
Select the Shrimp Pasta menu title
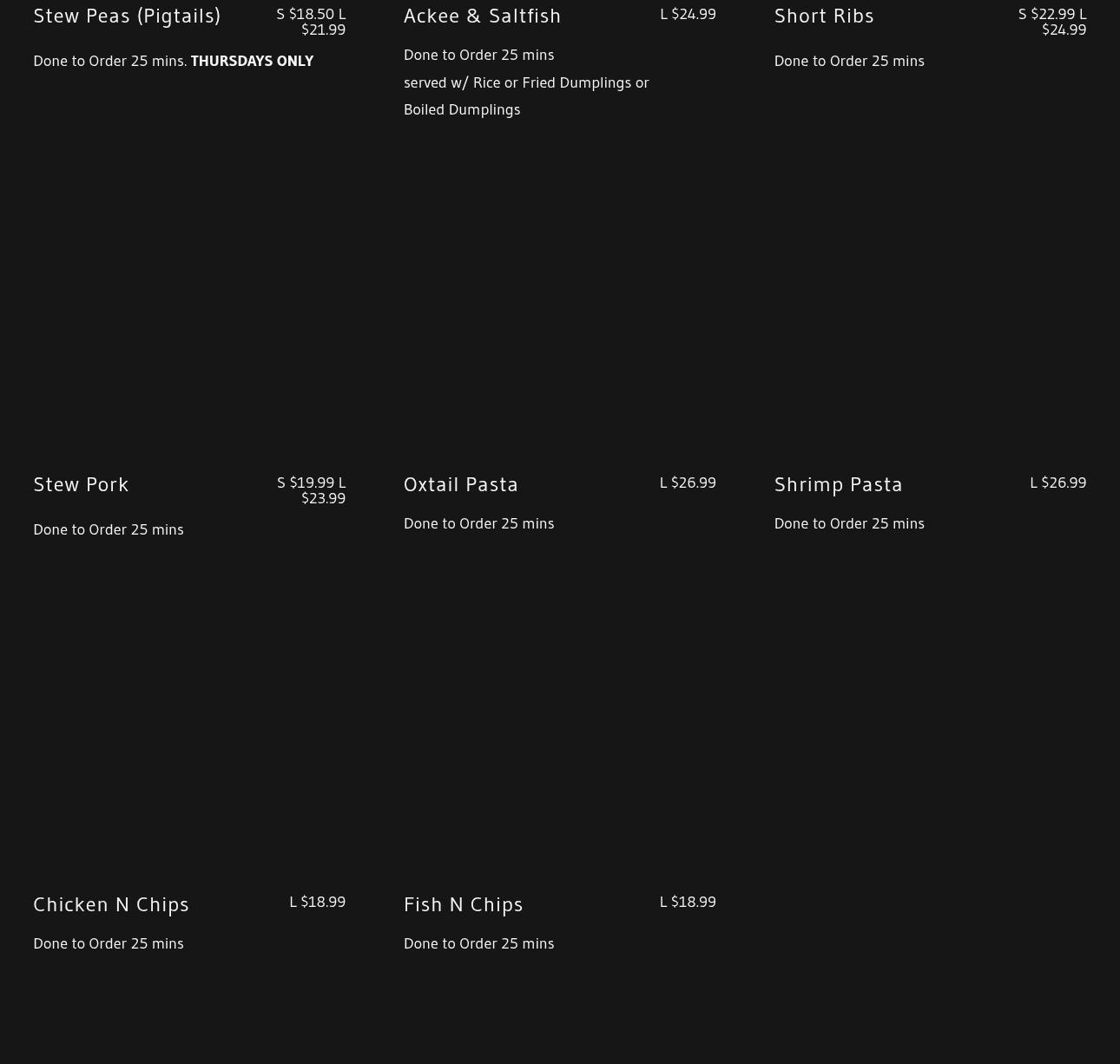coord(838,484)
